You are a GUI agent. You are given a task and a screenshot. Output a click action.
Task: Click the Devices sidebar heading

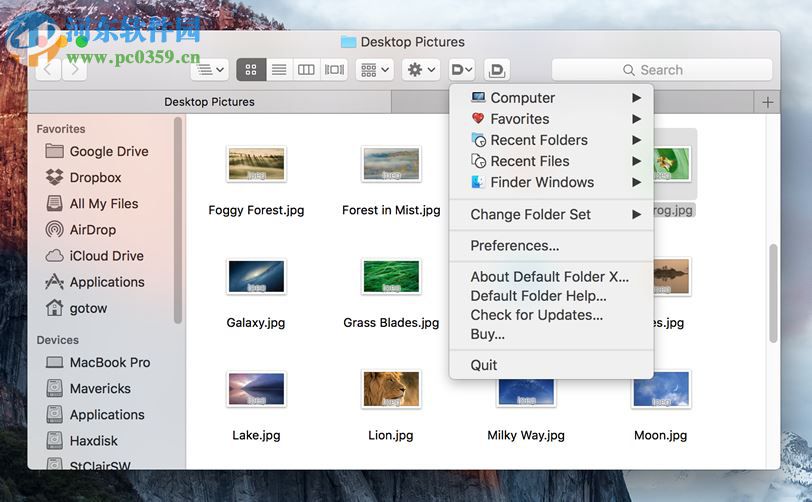[x=57, y=340]
